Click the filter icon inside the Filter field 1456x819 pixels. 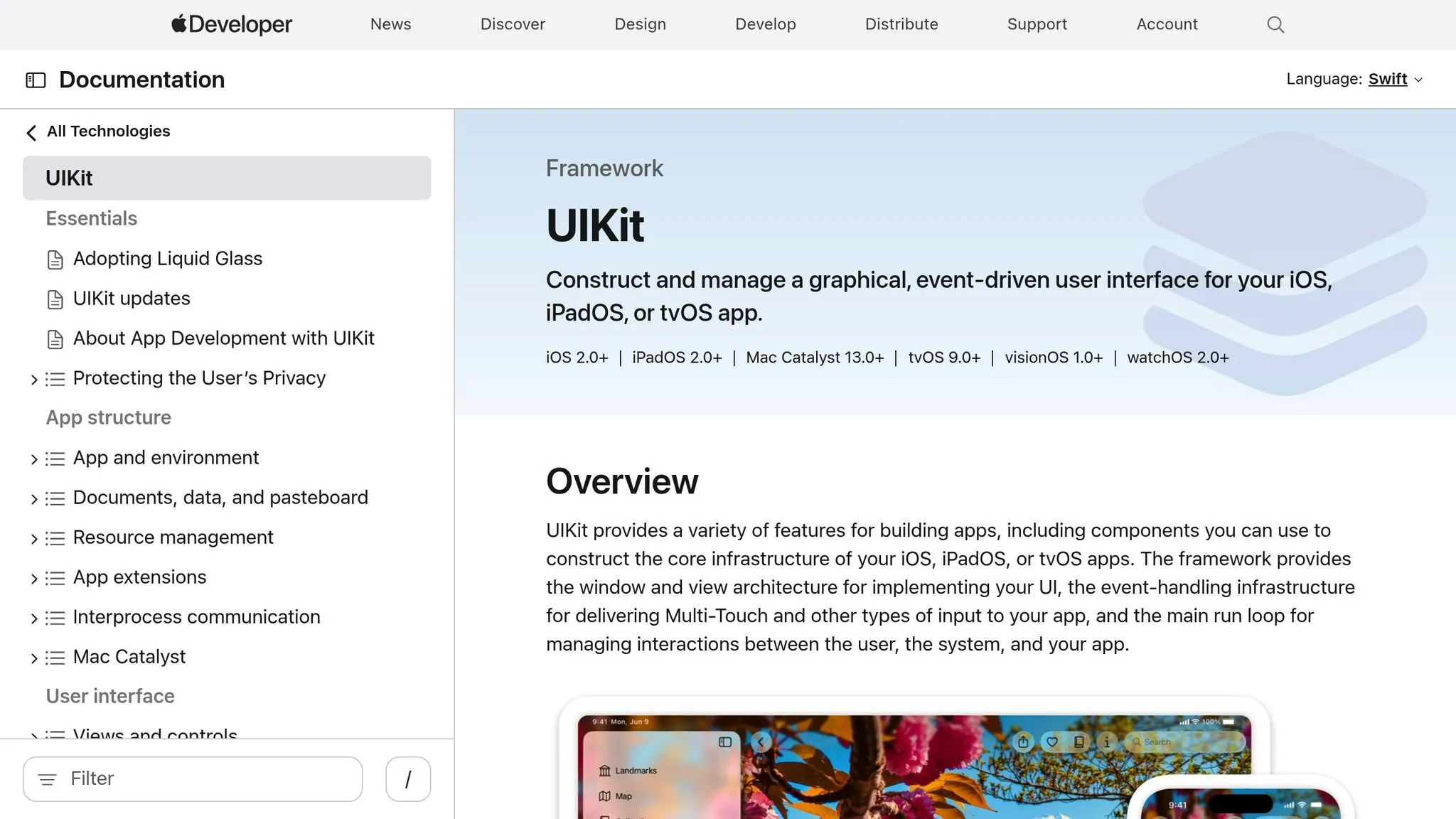click(48, 779)
